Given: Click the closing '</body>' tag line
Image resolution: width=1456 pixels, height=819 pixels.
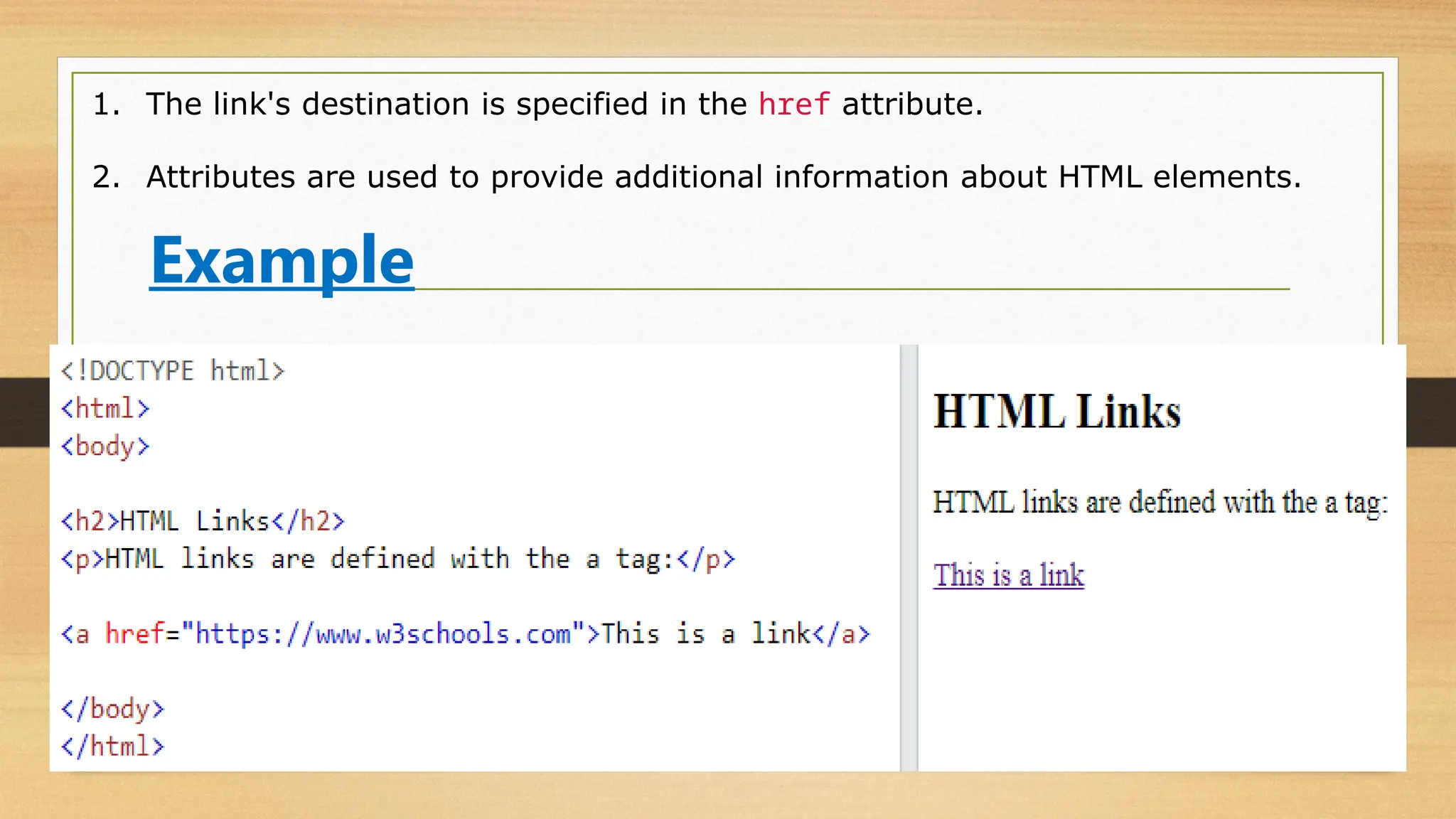Looking at the screenshot, I should click(112, 710).
